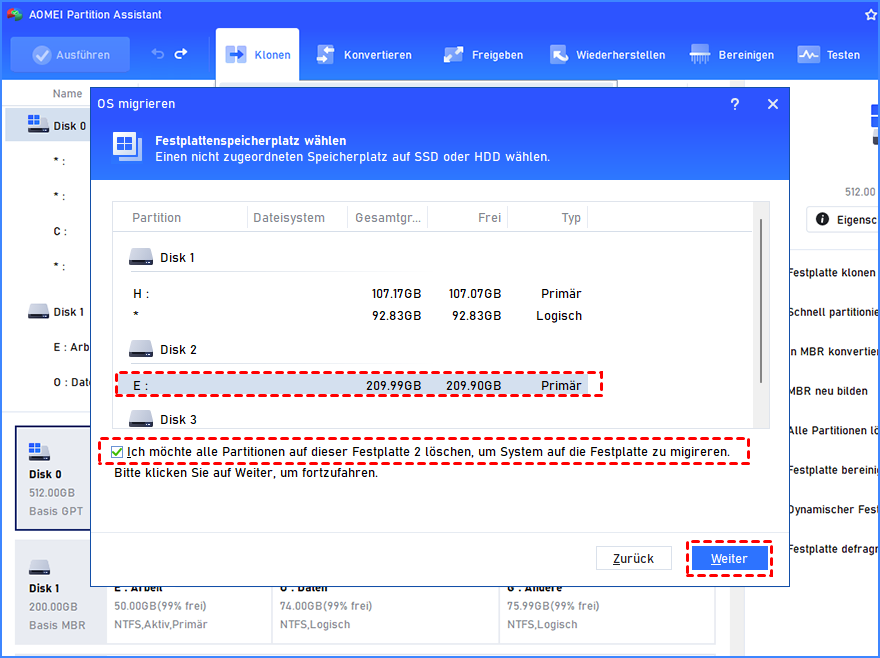Click the help question mark in dialog
This screenshot has width=880, height=658.
coord(735,104)
